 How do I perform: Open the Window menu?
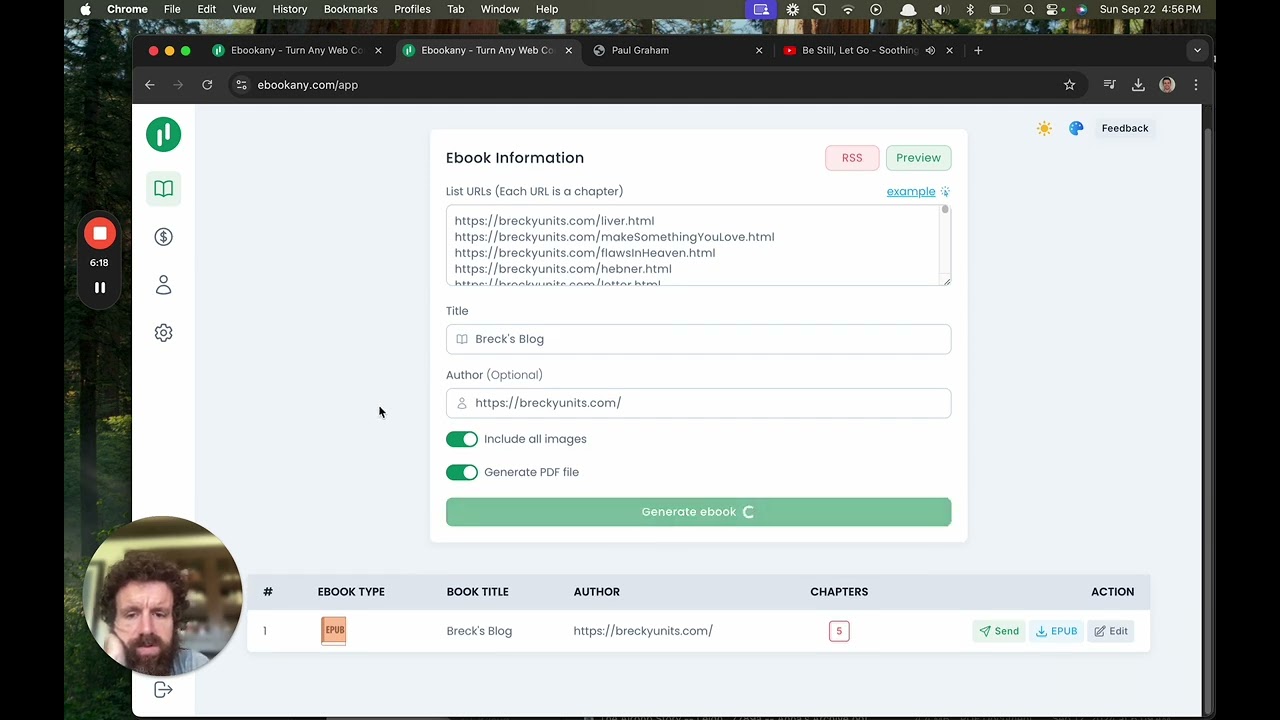point(500,9)
